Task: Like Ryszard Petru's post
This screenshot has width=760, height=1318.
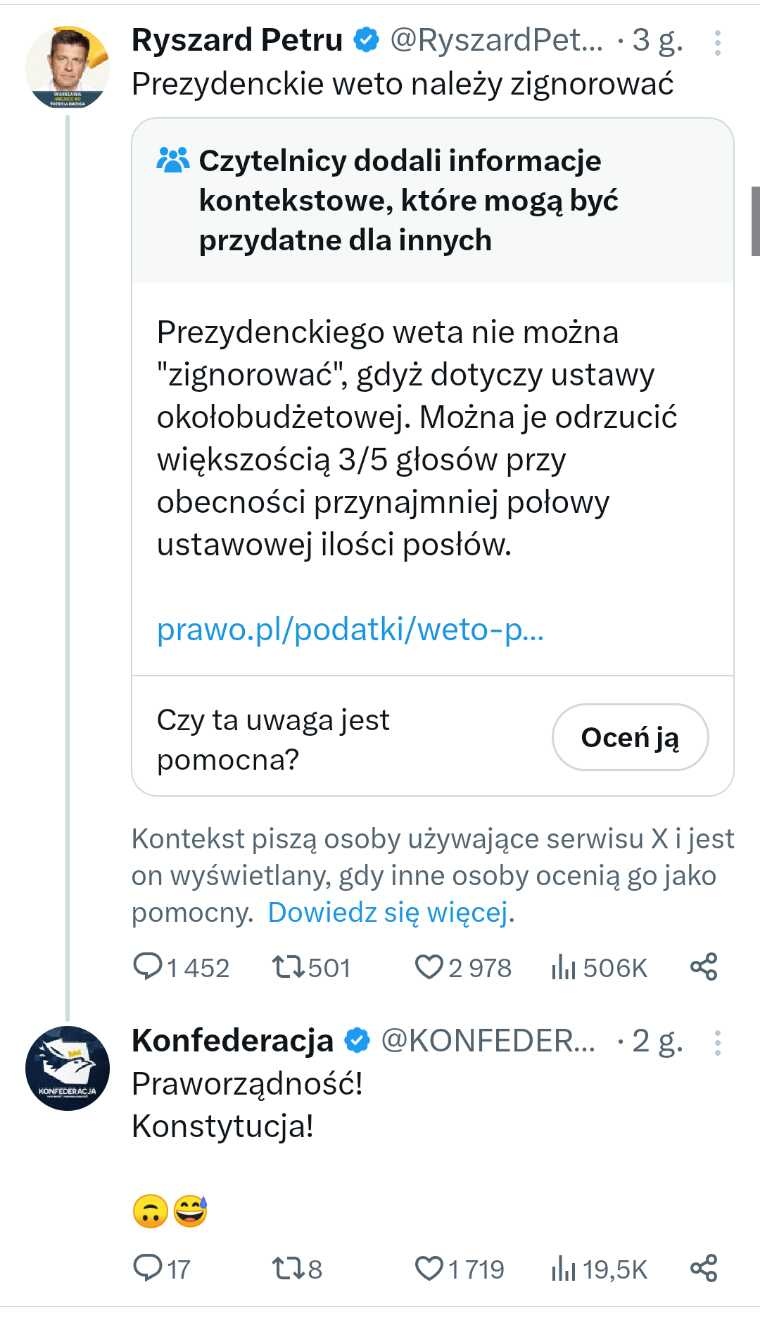Action: click(x=463, y=968)
